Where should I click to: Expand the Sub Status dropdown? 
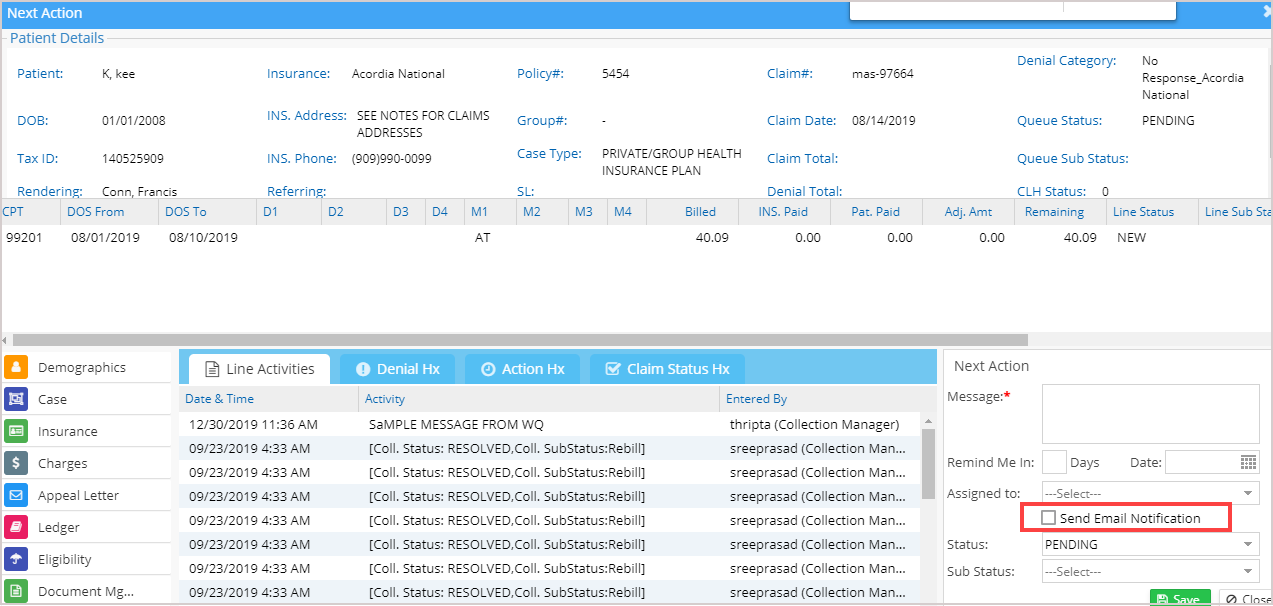(x=1150, y=572)
